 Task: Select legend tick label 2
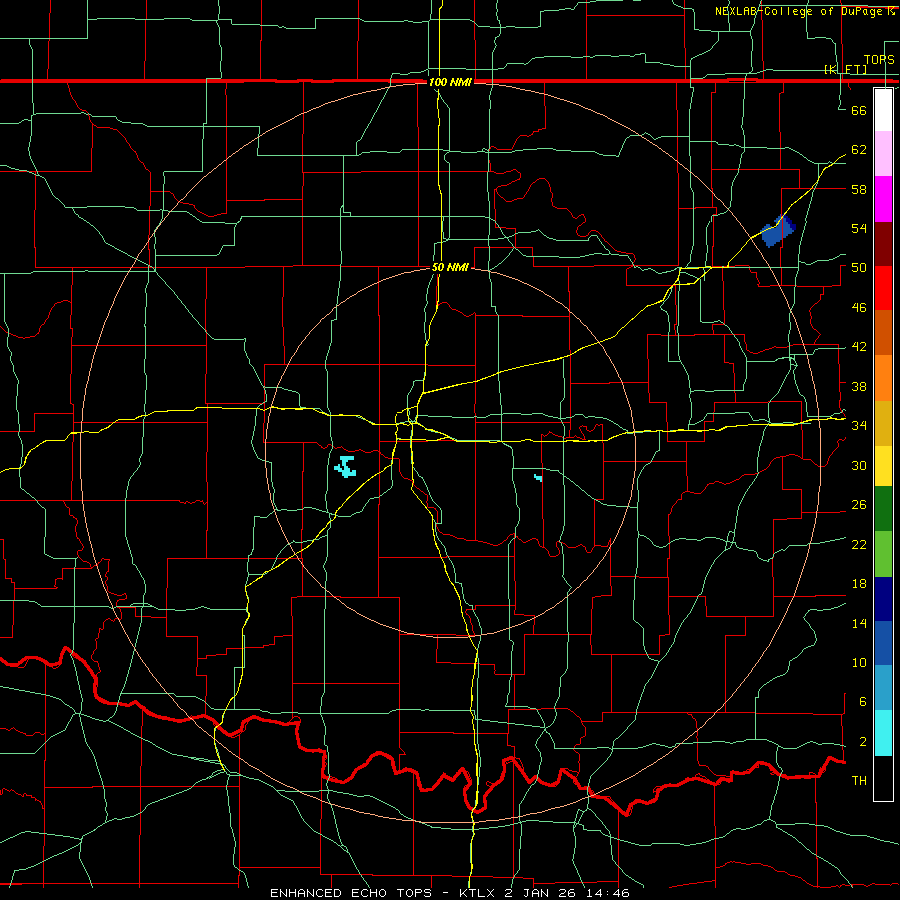863,742
